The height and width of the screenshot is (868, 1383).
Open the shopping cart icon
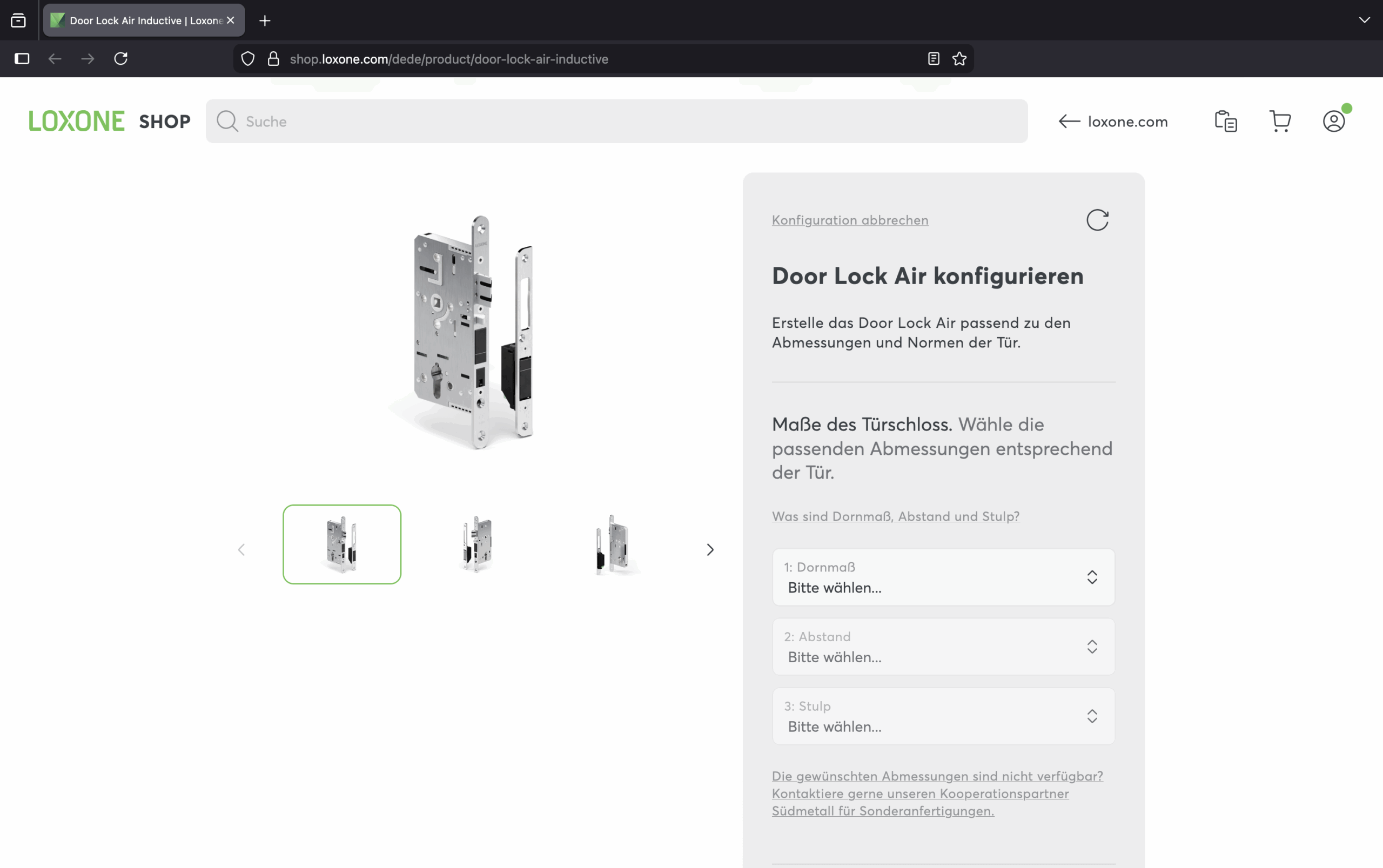tap(1280, 121)
